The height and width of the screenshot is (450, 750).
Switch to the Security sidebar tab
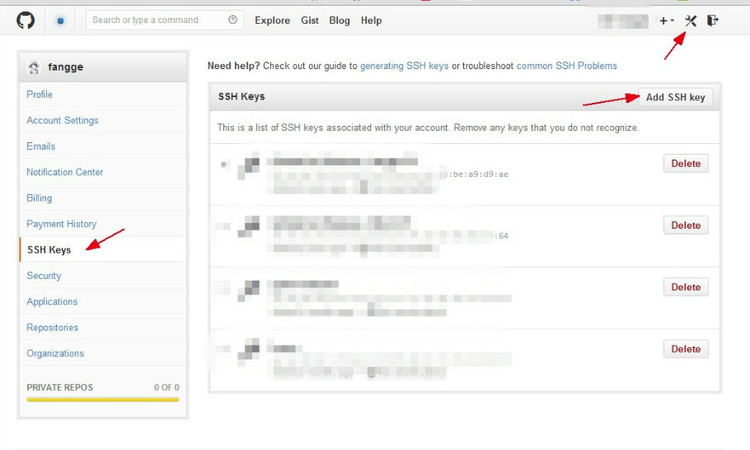[x=44, y=275]
